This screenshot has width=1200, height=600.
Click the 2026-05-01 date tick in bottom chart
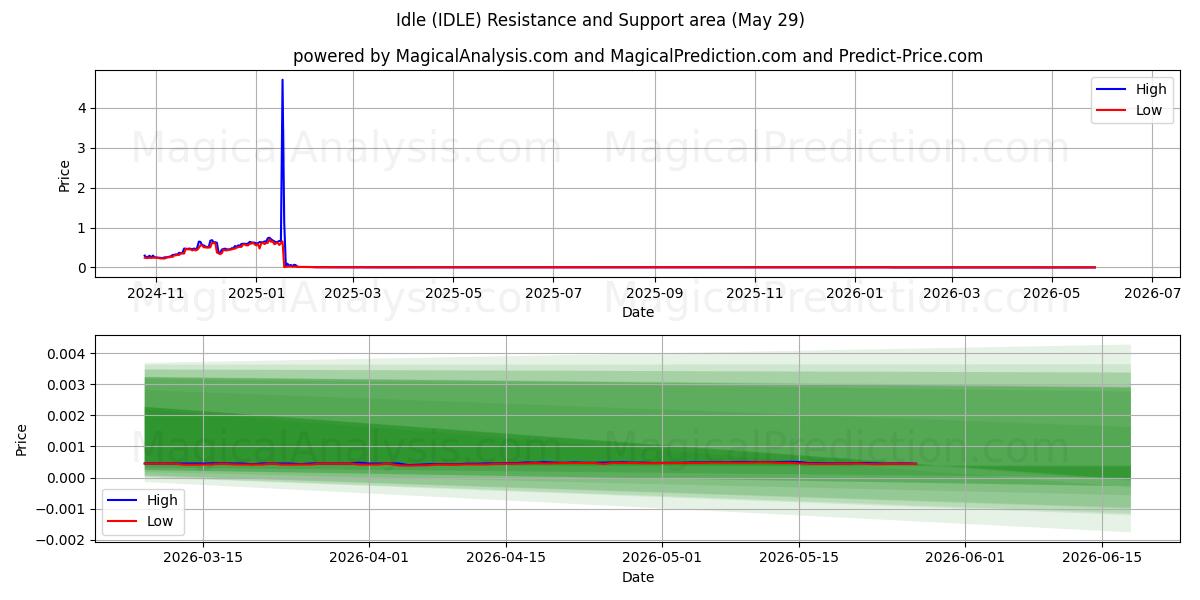(x=662, y=558)
